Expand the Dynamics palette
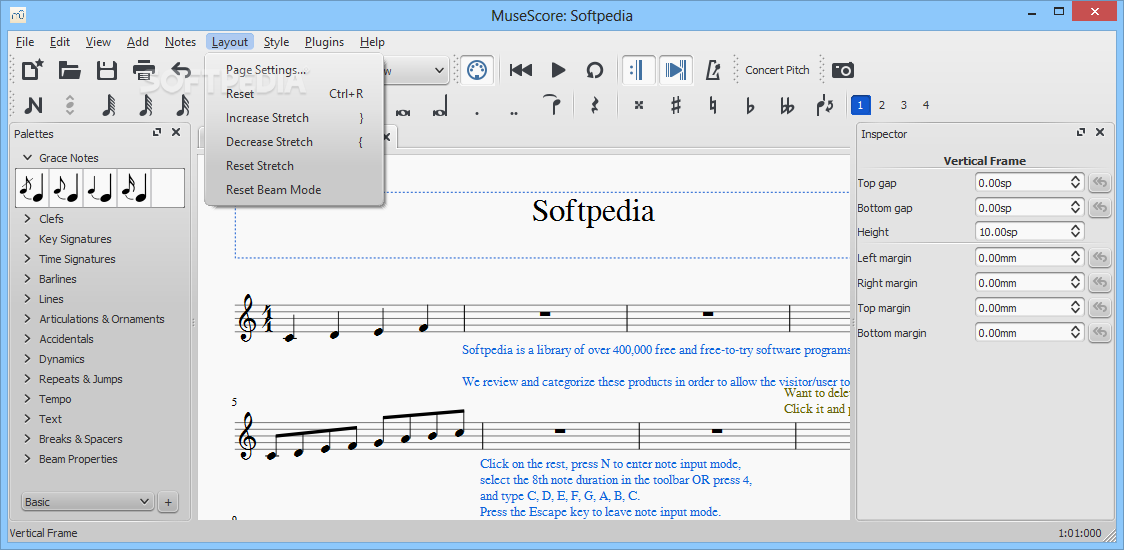Screen dimensions: 1124x550 click(x=28, y=359)
